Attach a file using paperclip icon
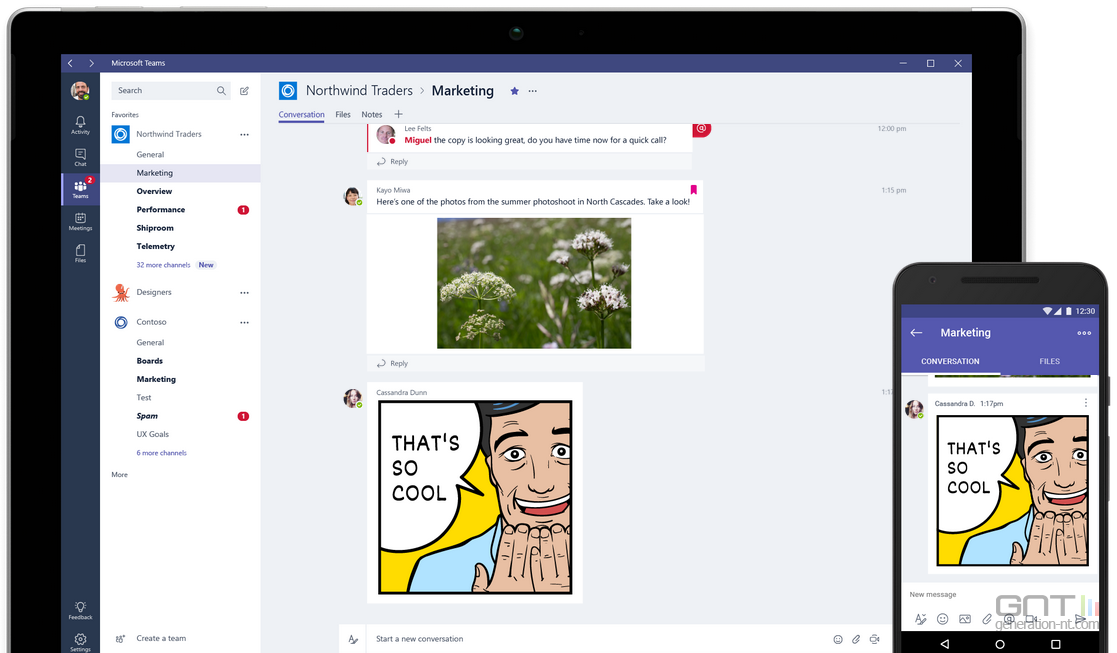The image size is (1117, 653). pos(856,639)
